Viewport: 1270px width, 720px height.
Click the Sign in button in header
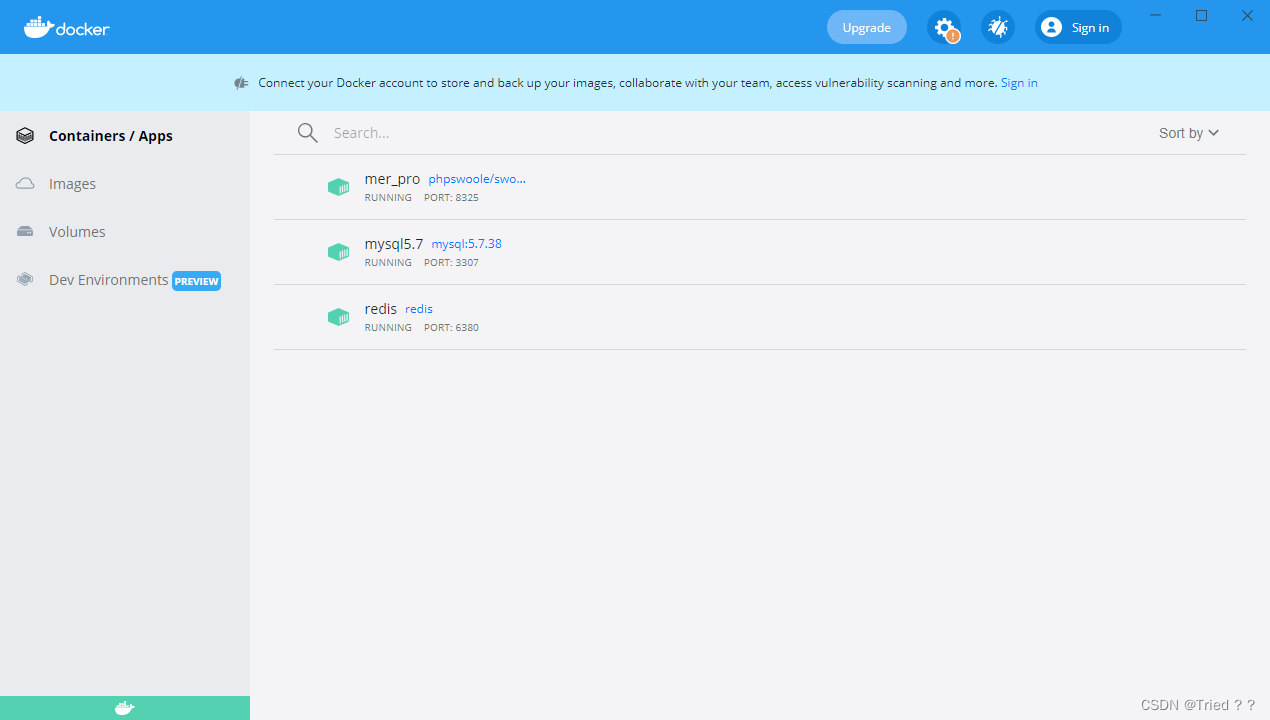tap(1078, 27)
